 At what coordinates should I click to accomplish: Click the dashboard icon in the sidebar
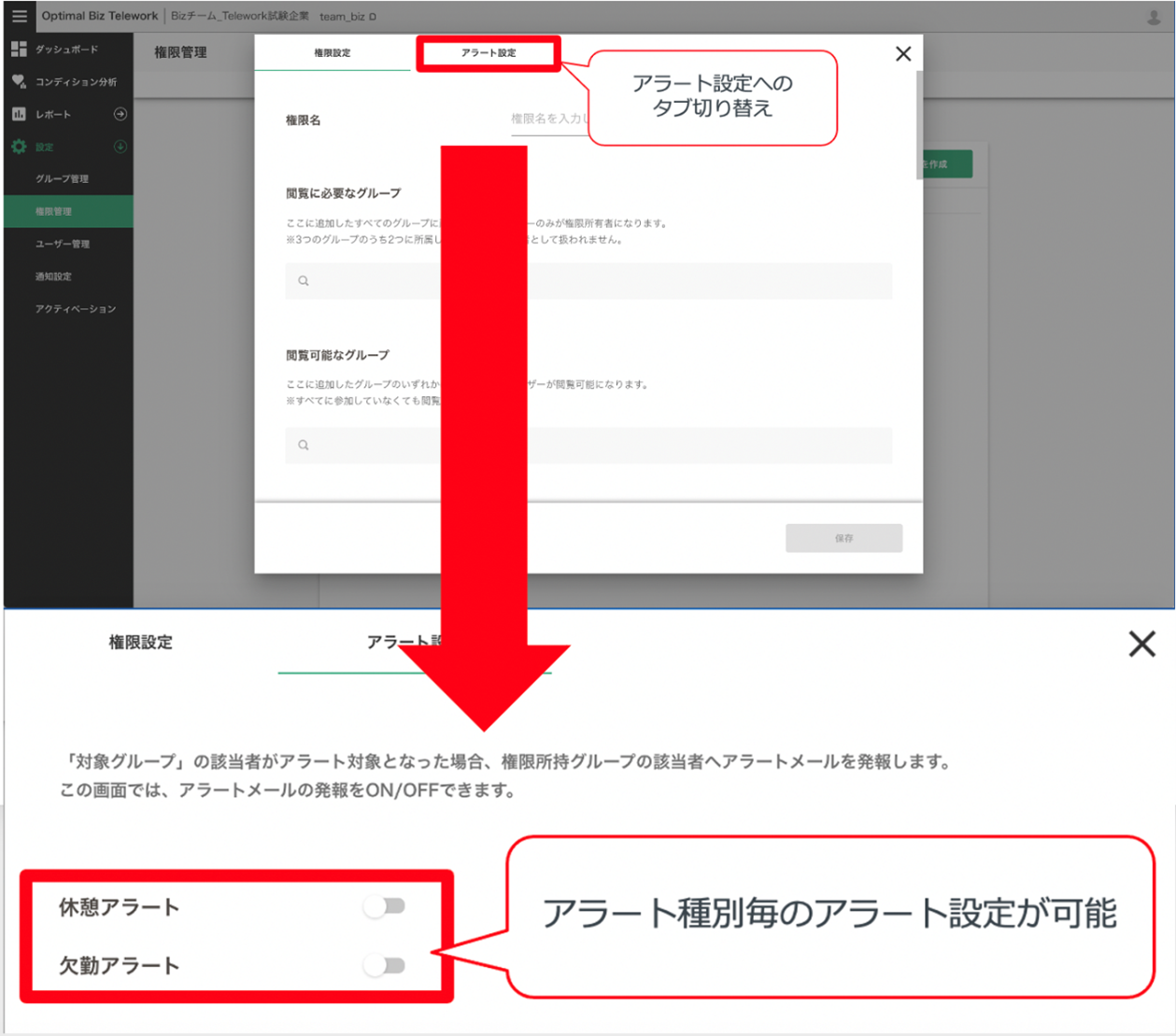[19, 49]
